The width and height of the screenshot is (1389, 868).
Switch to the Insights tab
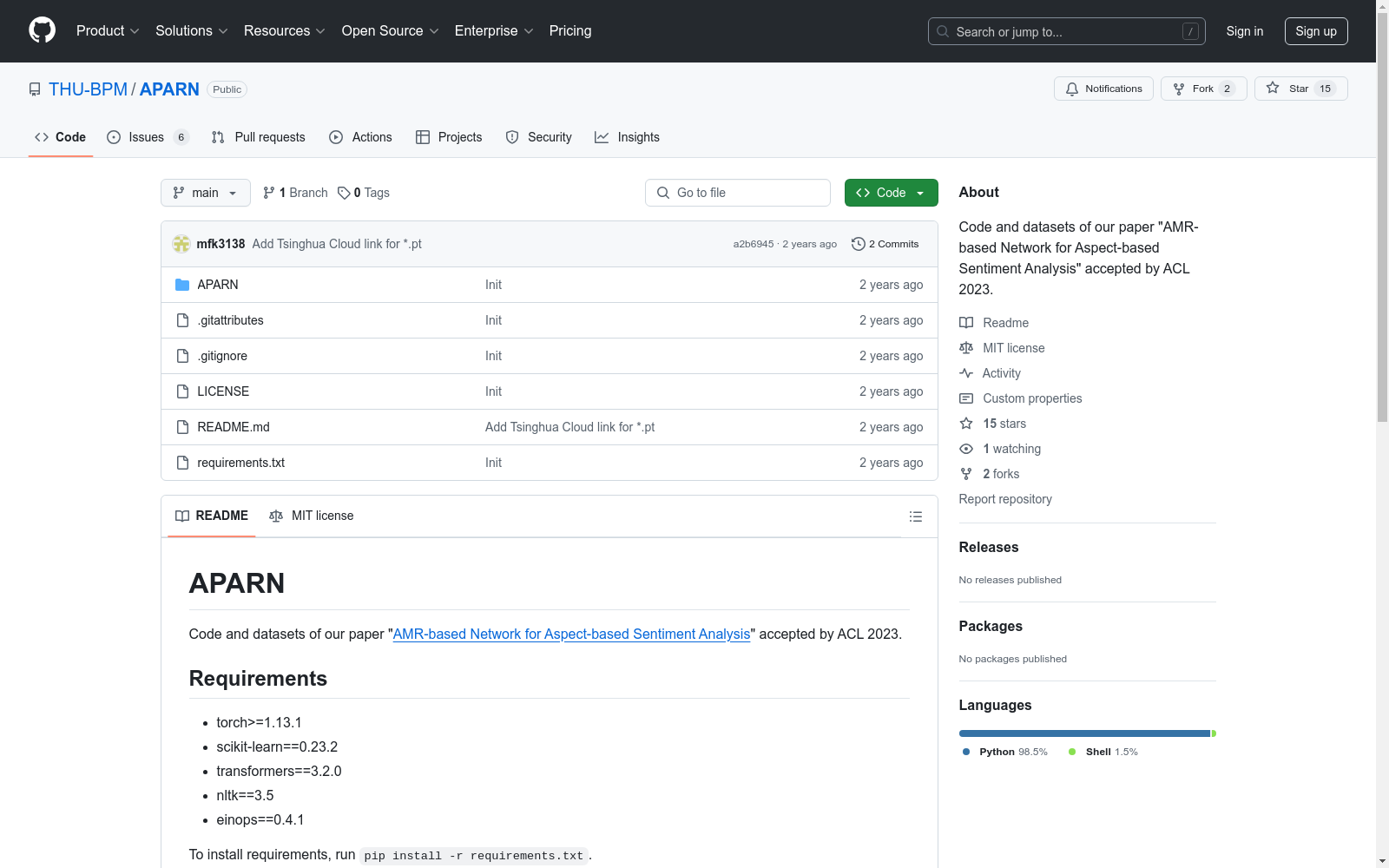click(627, 137)
